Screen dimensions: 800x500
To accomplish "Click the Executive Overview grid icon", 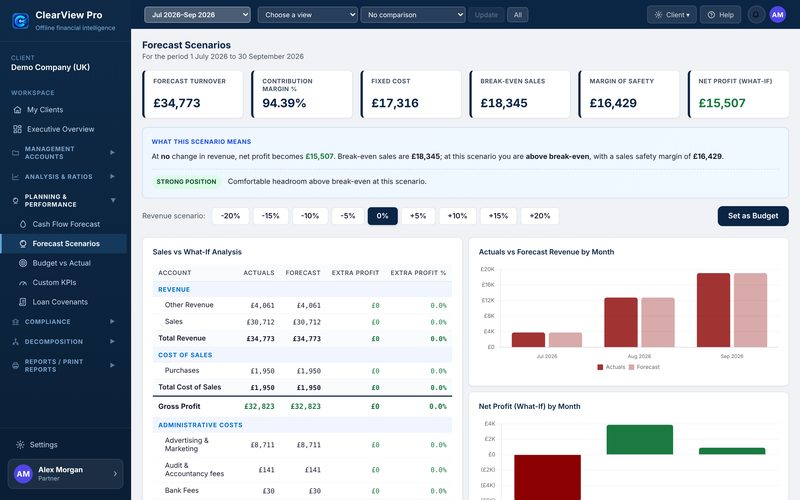I will click(x=17, y=129).
